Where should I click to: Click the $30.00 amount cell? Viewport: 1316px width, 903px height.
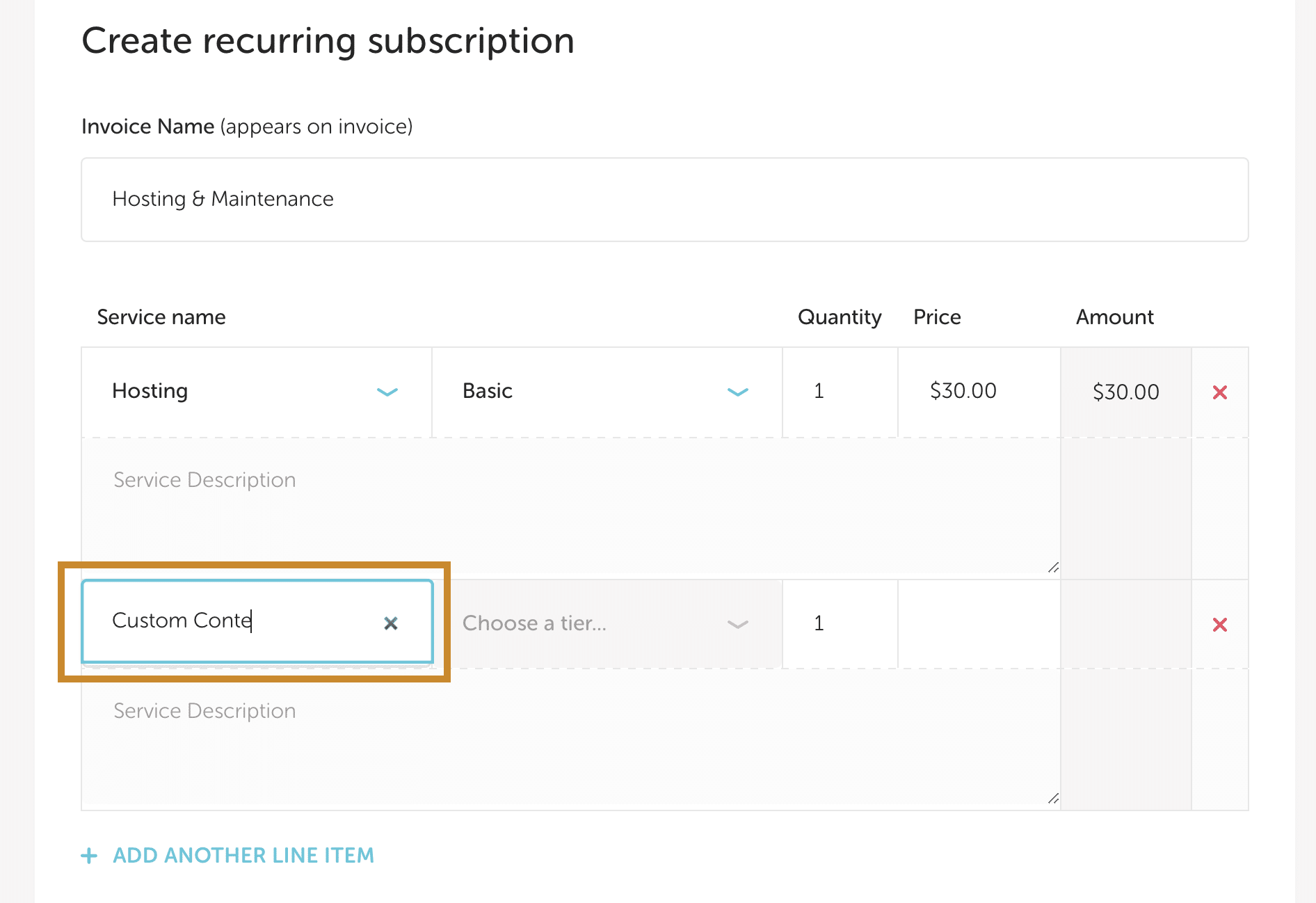(x=1125, y=392)
